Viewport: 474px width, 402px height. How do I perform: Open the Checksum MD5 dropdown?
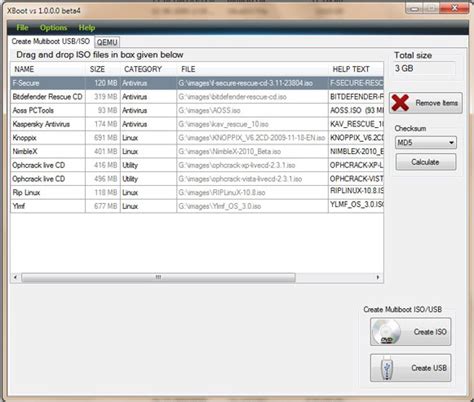tap(426, 143)
